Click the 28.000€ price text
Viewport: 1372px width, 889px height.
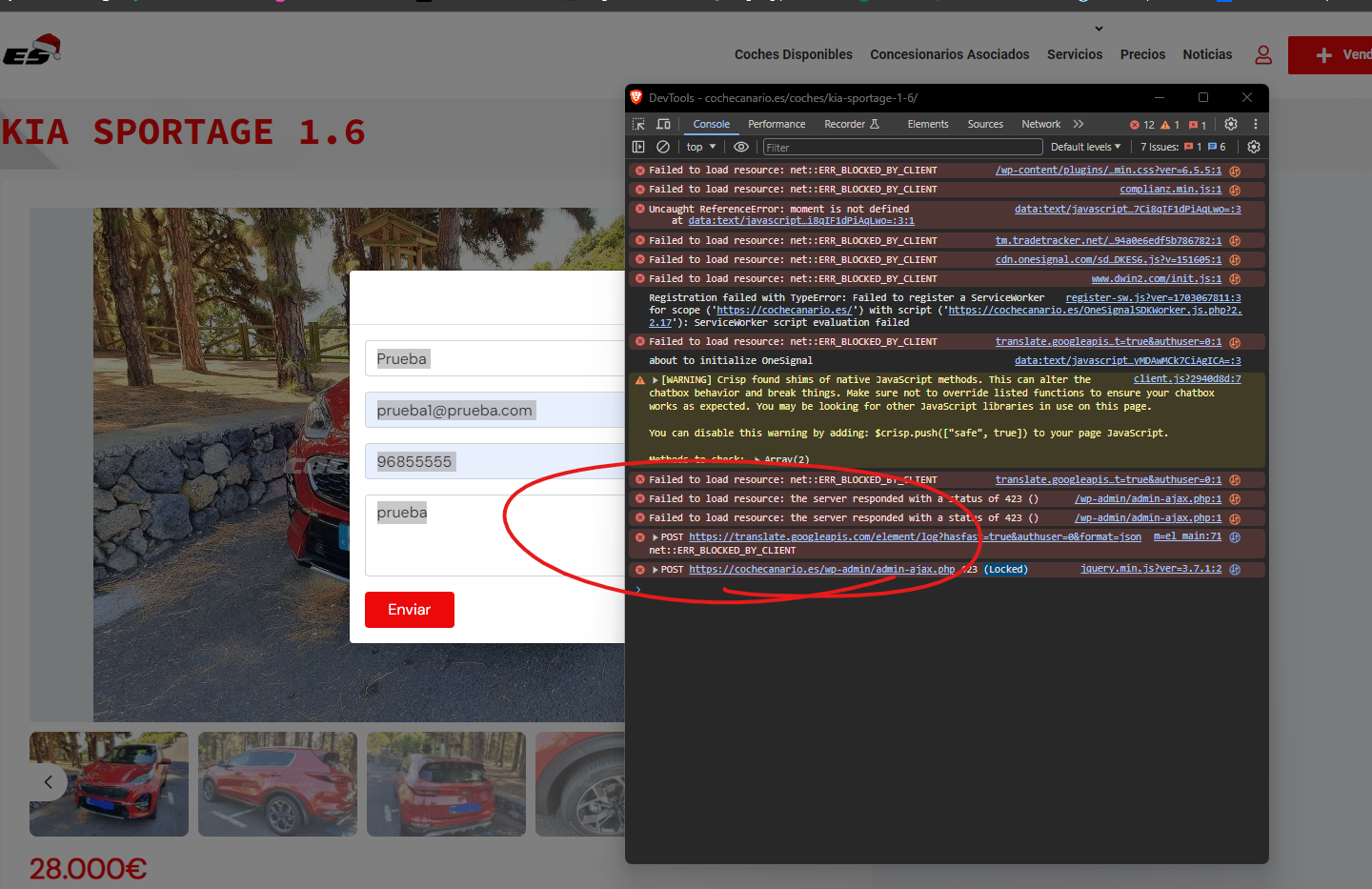tap(88, 869)
